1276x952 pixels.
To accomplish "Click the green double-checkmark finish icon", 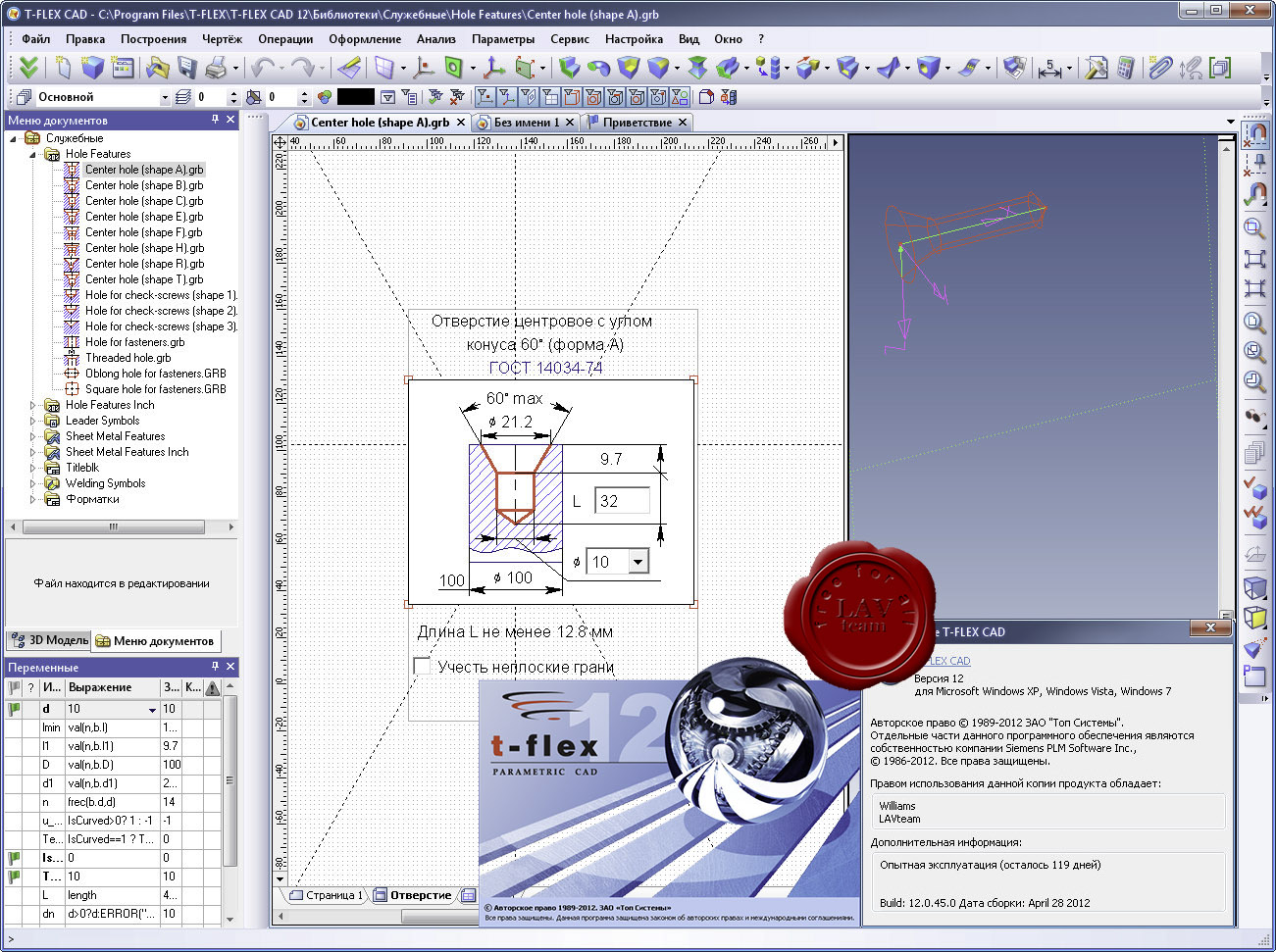I will tap(28, 68).
